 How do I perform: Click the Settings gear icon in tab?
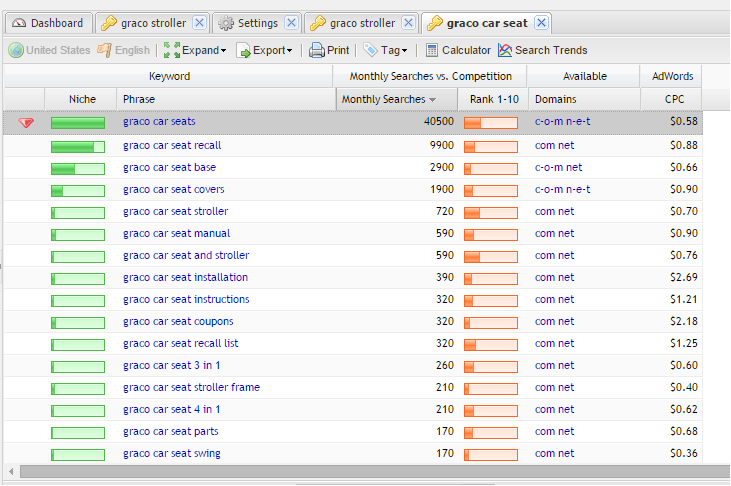(x=226, y=23)
